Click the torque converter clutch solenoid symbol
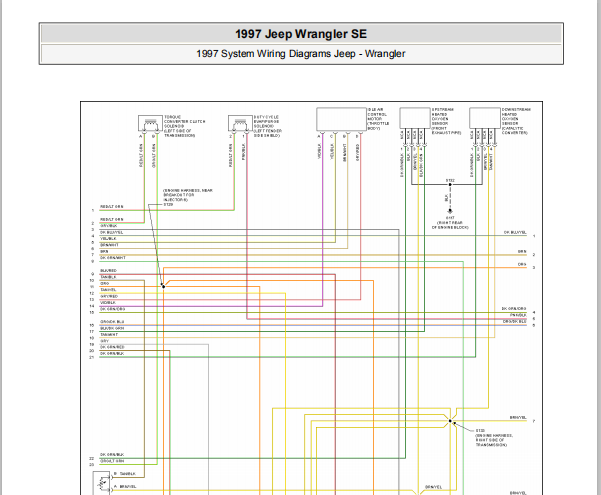 click(150, 123)
